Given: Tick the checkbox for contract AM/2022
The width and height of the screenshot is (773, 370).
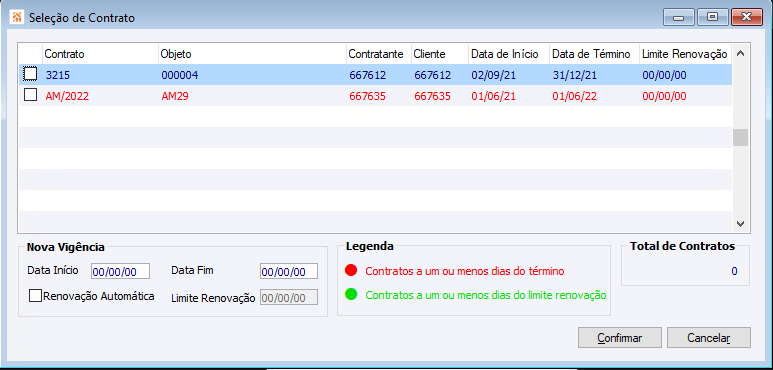Looking at the screenshot, I should click(x=31, y=95).
